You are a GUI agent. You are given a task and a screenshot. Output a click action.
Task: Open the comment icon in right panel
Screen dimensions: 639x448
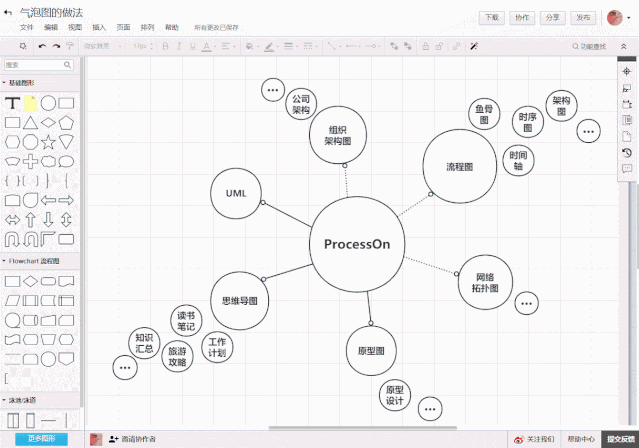[627, 168]
